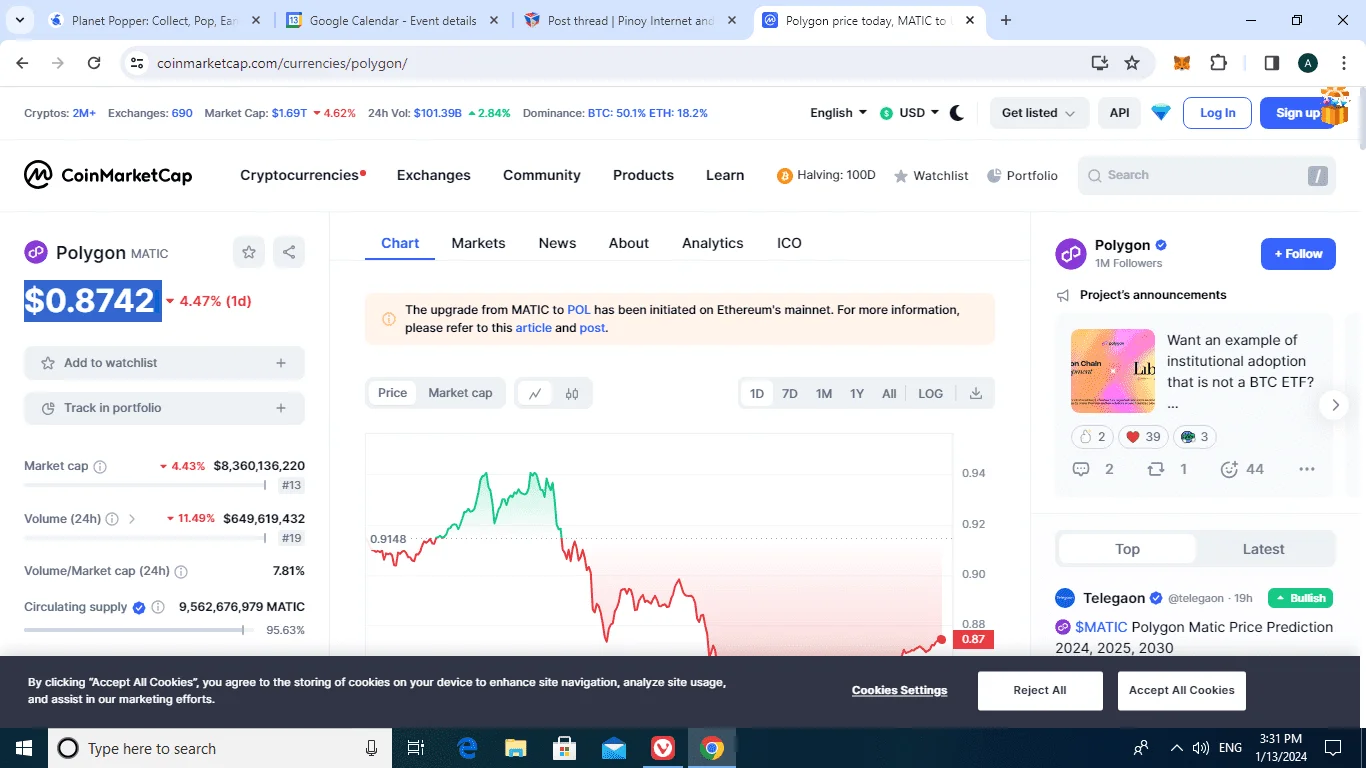Select 1Y time range
The image size is (1366, 768).
(857, 393)
